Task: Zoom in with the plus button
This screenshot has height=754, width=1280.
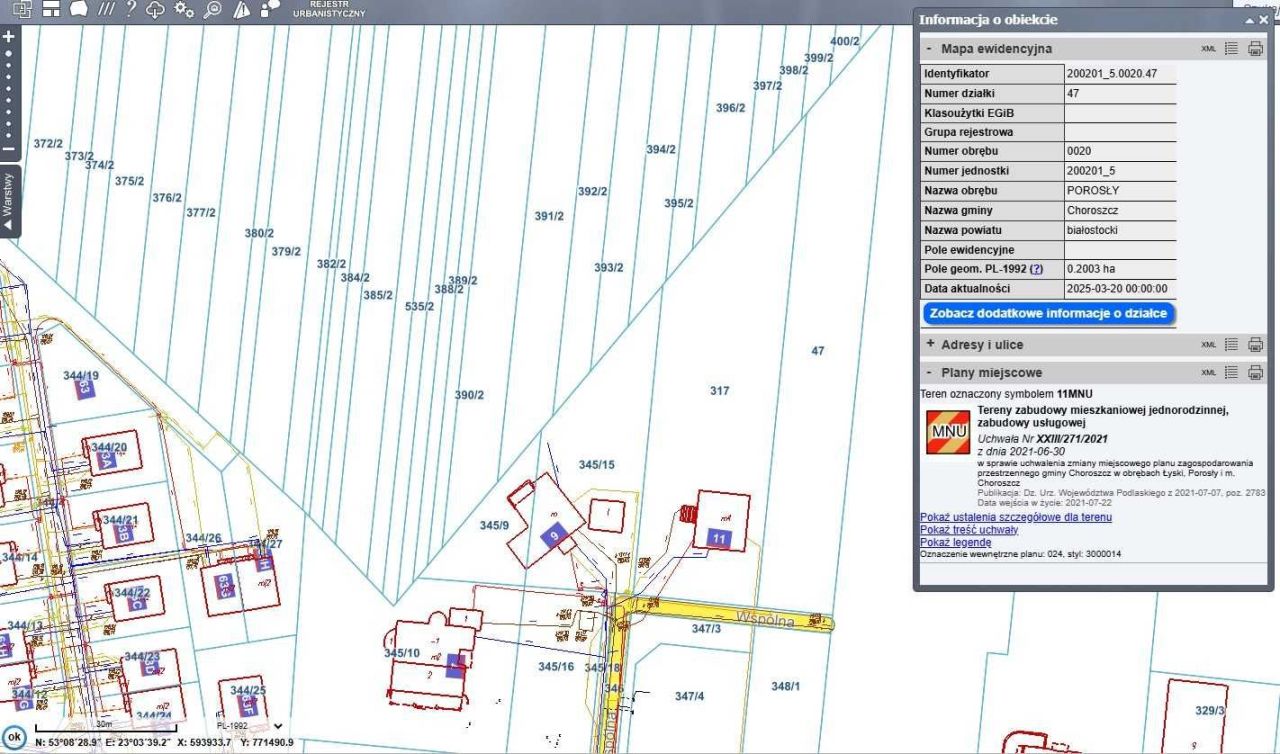Action: 9,36
